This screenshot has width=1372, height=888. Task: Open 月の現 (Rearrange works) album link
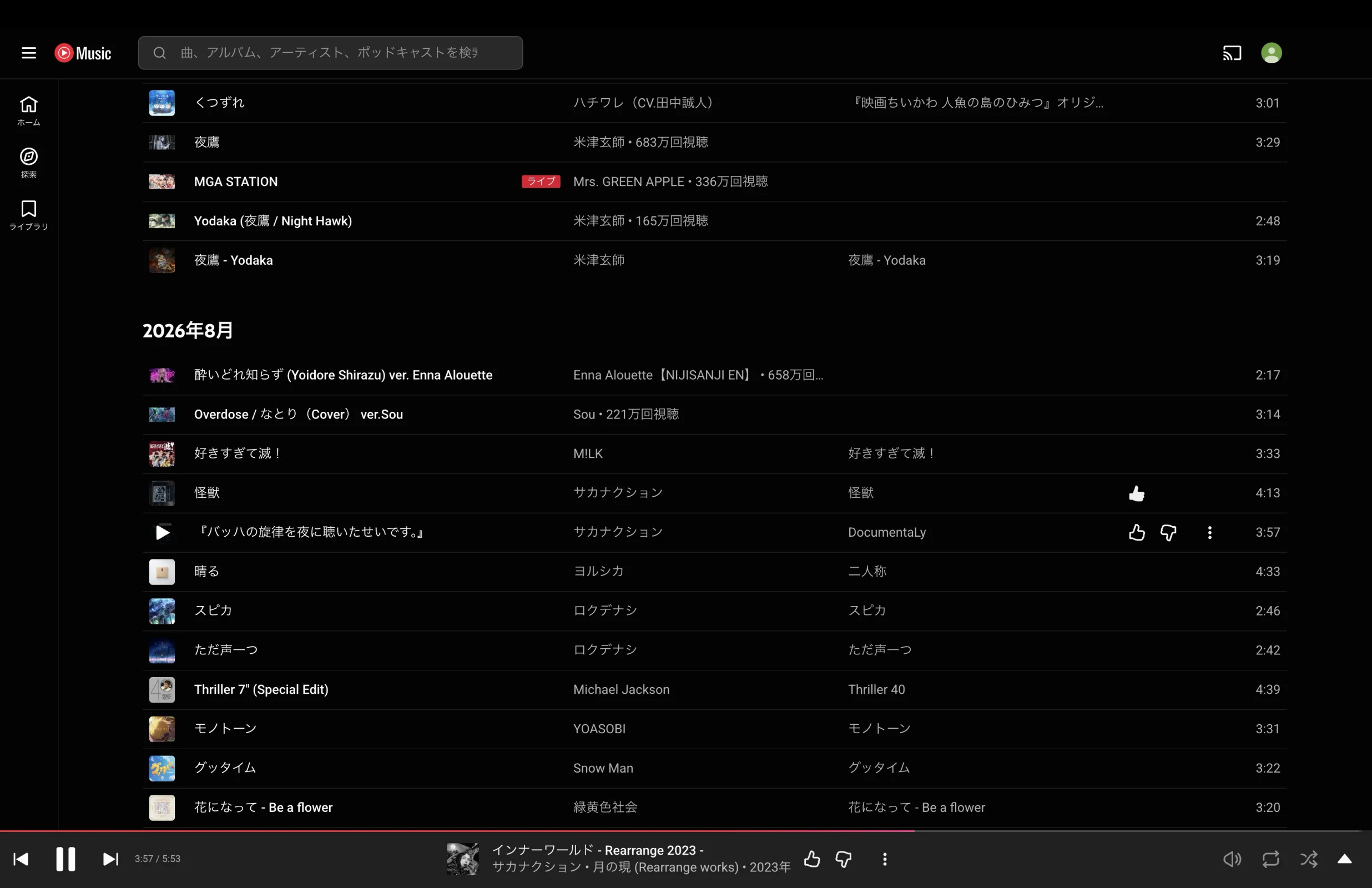[665, 867]
